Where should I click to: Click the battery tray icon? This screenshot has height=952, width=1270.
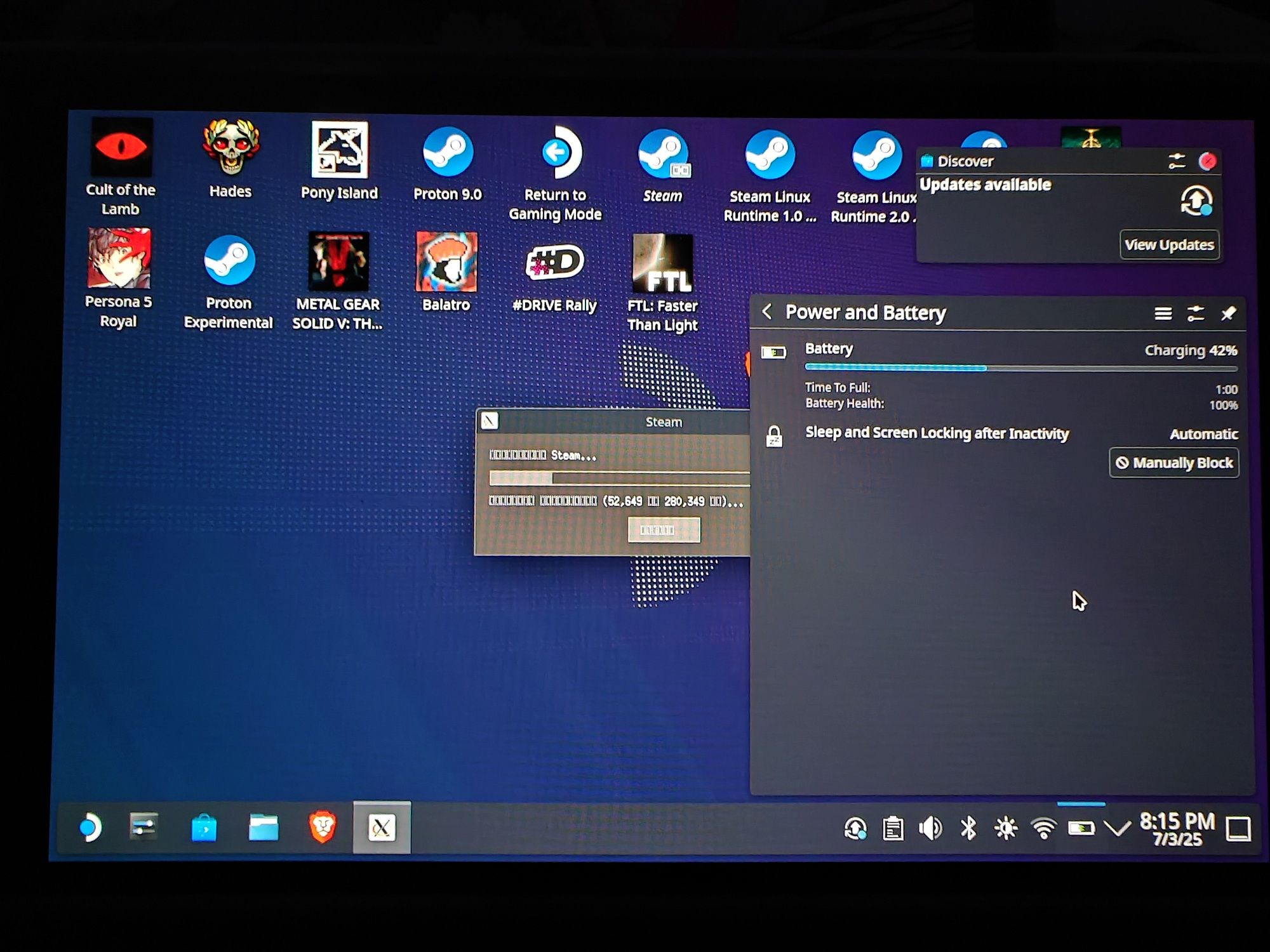click(x=1081, y=828)
